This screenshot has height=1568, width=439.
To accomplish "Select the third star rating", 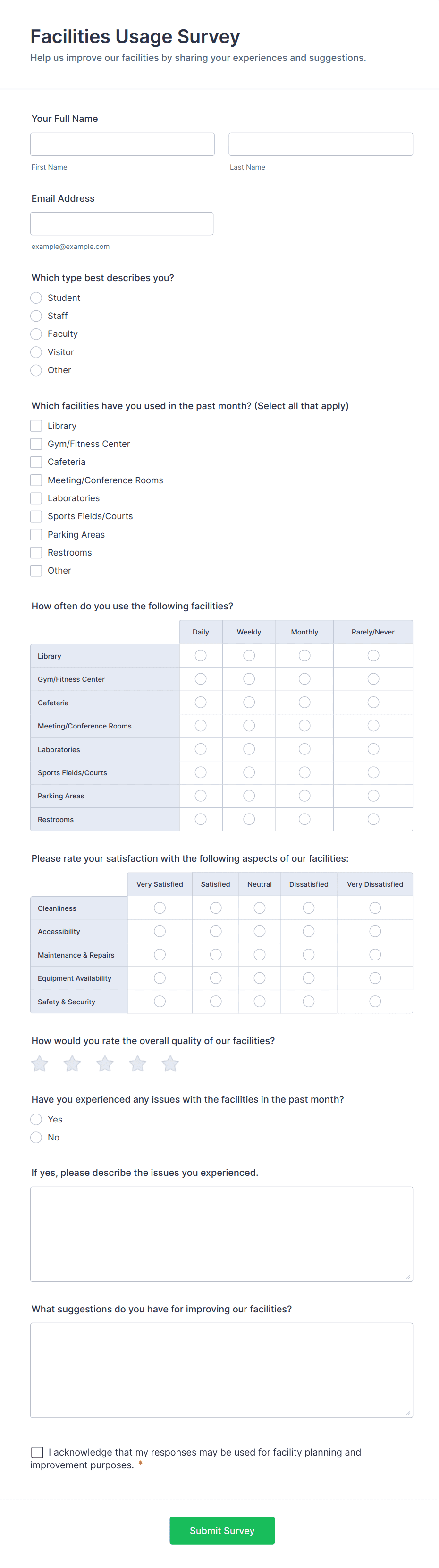I will point(105,1063).
